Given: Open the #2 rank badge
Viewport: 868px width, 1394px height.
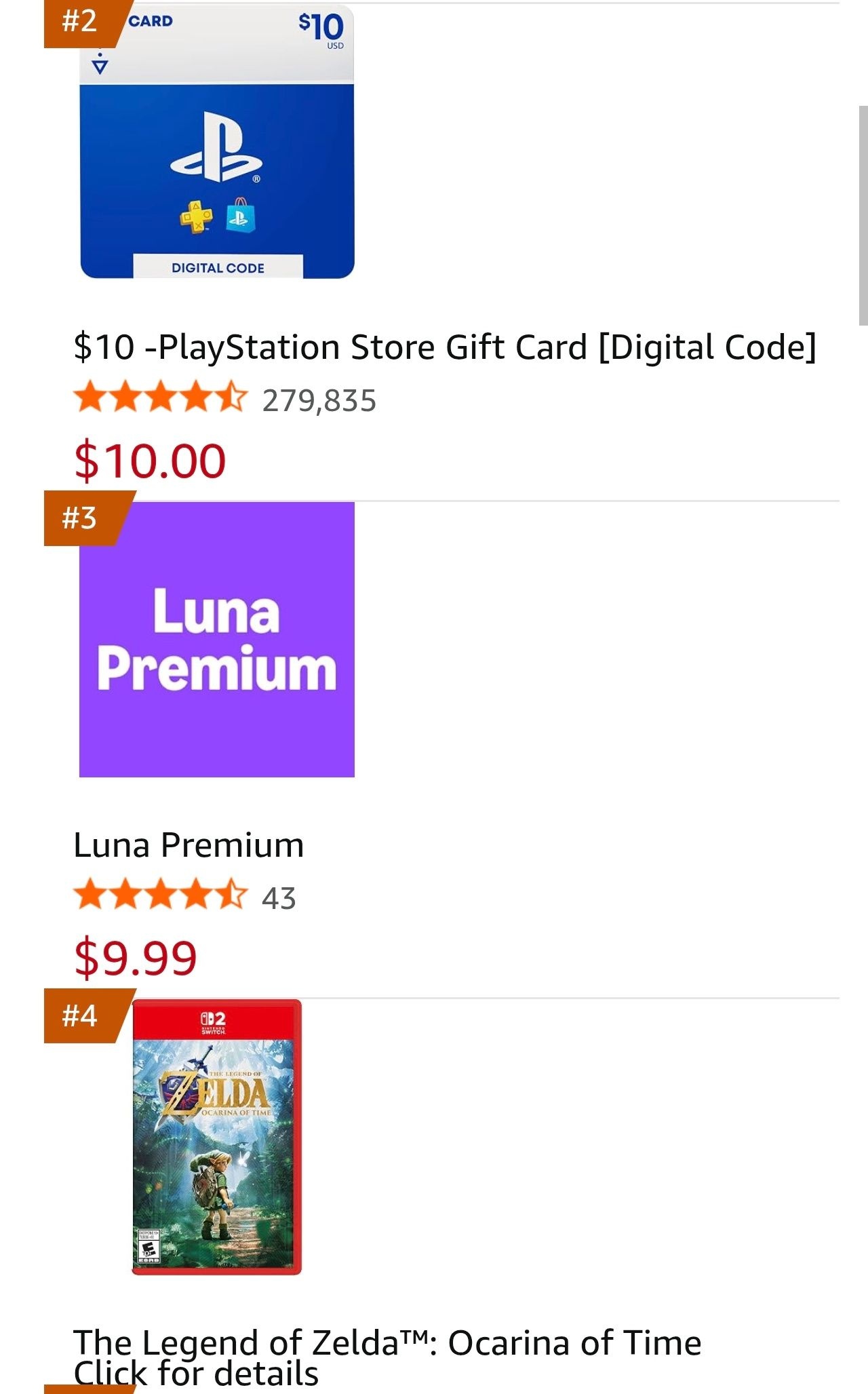Looking at the screenshot, I should pyautogui.click(x=81, y=23).
